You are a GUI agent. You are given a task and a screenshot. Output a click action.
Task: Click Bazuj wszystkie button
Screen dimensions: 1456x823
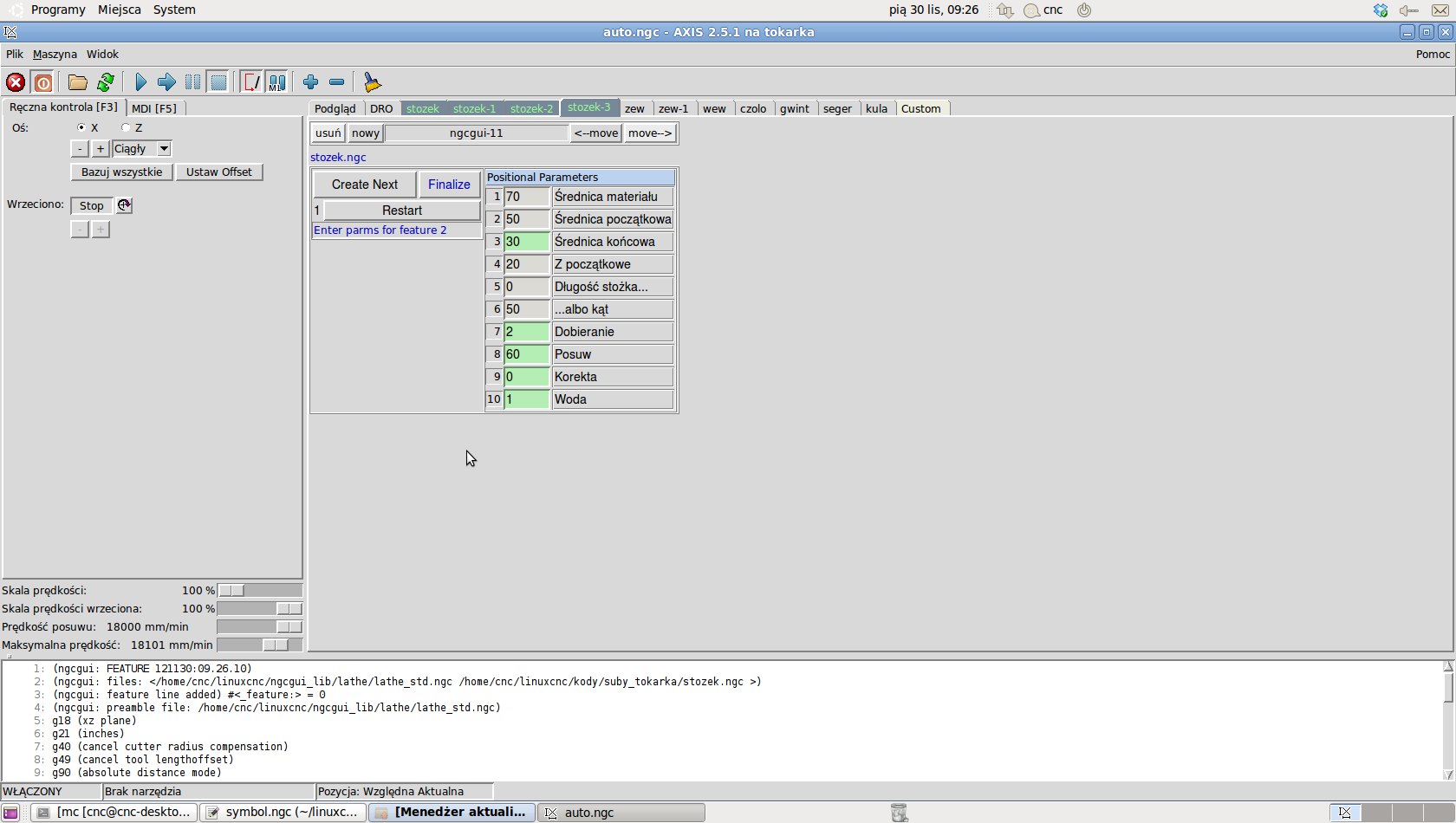click(x=122, y=172)
